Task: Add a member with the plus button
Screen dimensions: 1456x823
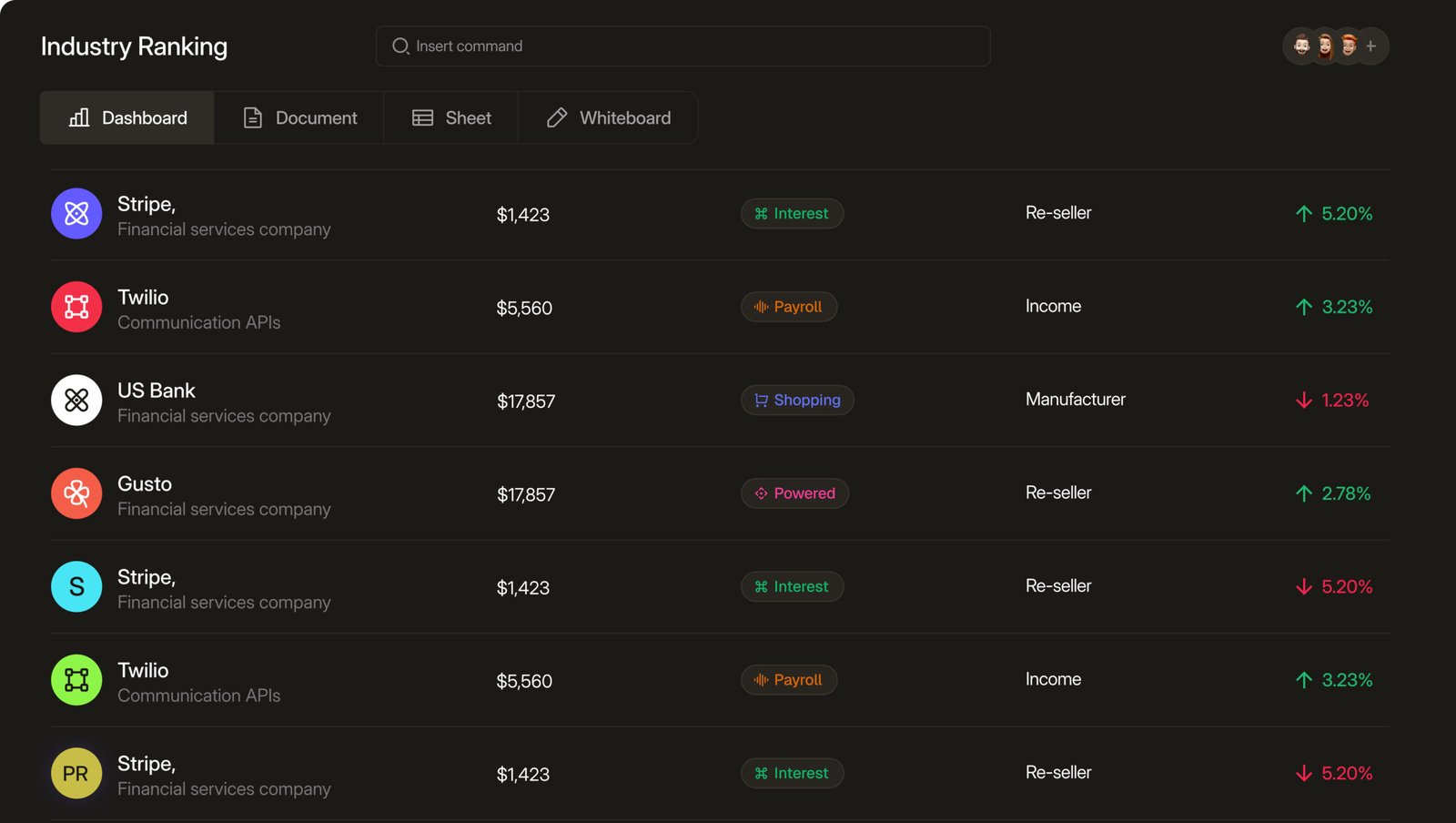Action: point(1371,46)
